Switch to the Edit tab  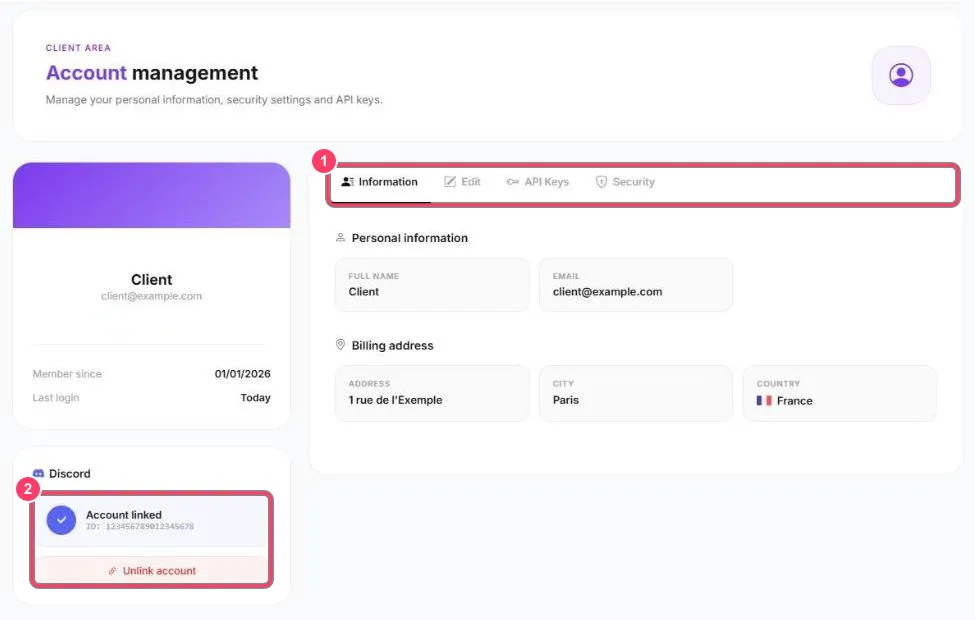462,182
